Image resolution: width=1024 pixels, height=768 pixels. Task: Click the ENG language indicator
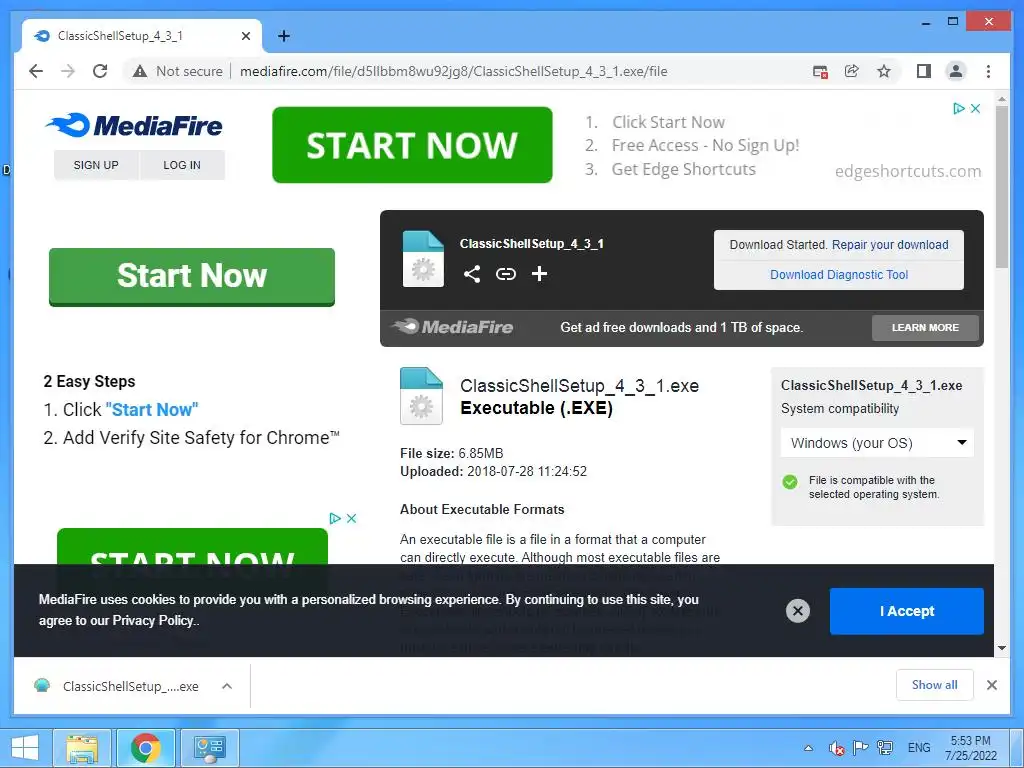pyautogui.click(x=919, y=748)
